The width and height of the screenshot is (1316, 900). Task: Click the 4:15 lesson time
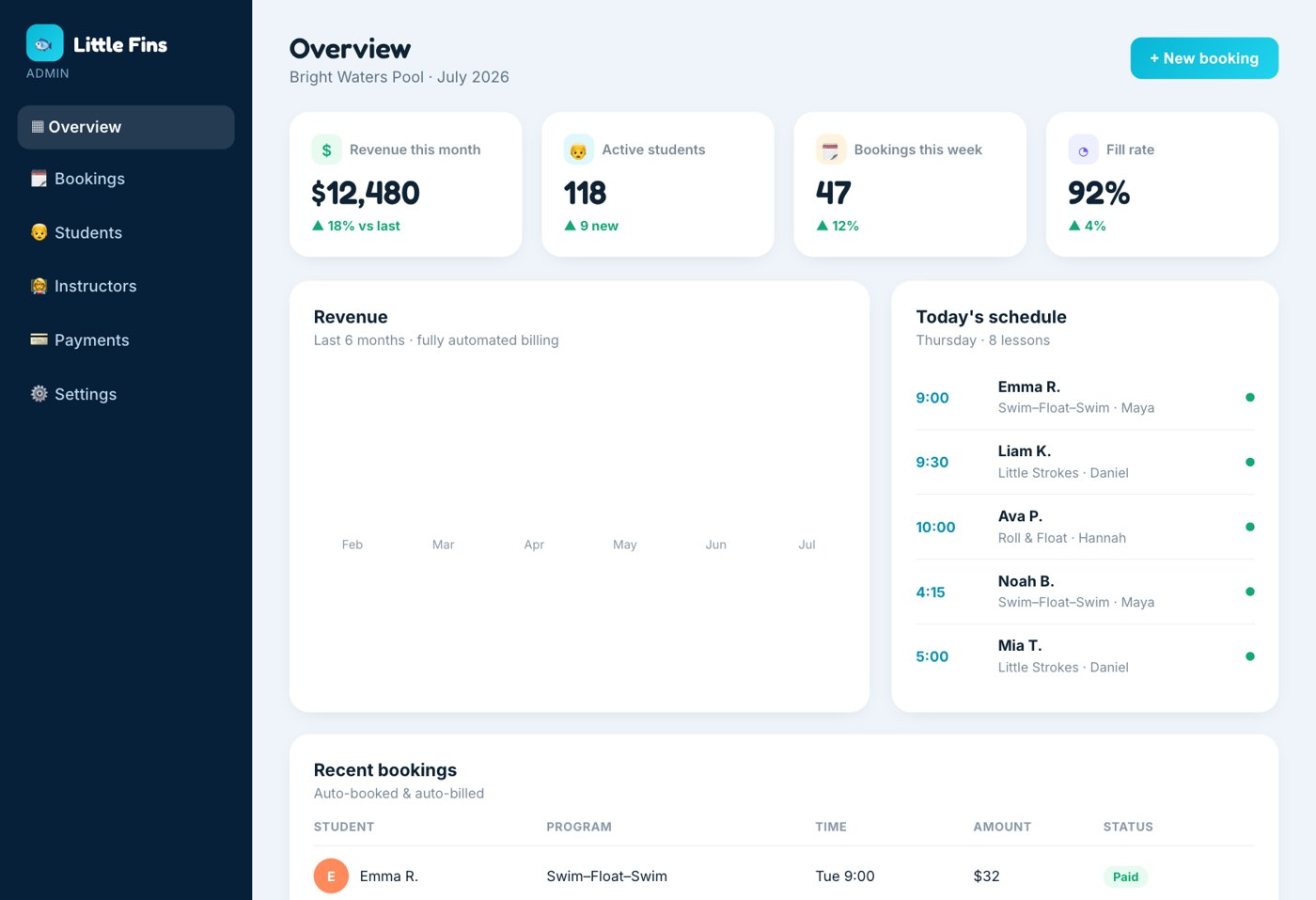[931, 592]
